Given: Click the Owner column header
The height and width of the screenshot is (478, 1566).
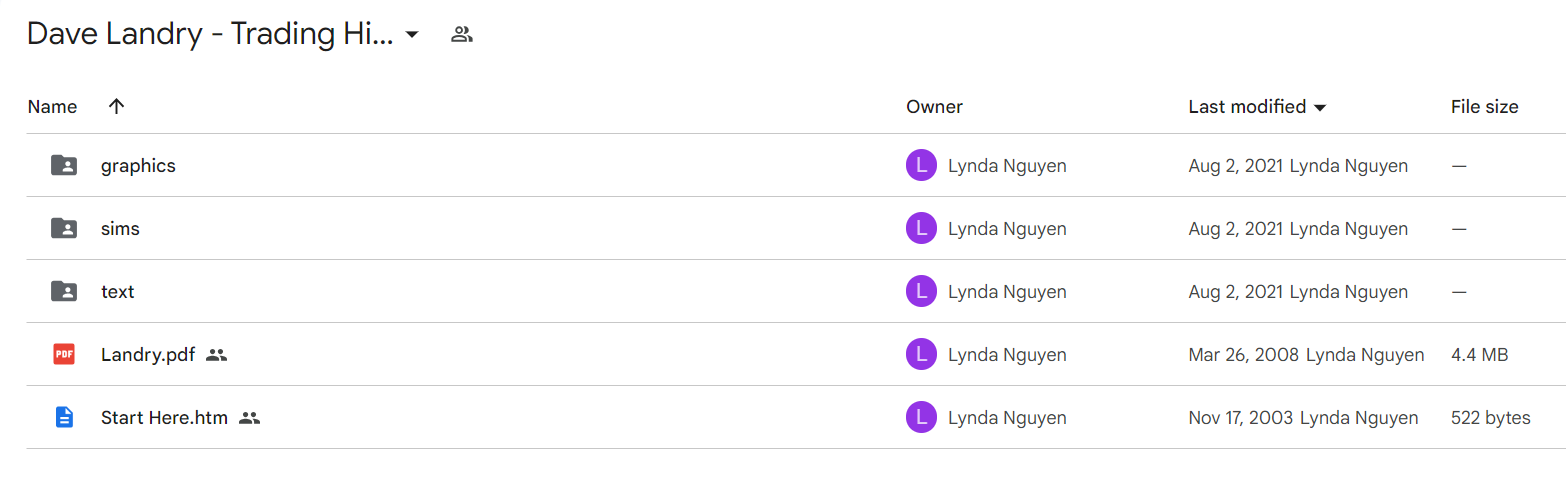Looking at the screenshot, I should point(934,106).
